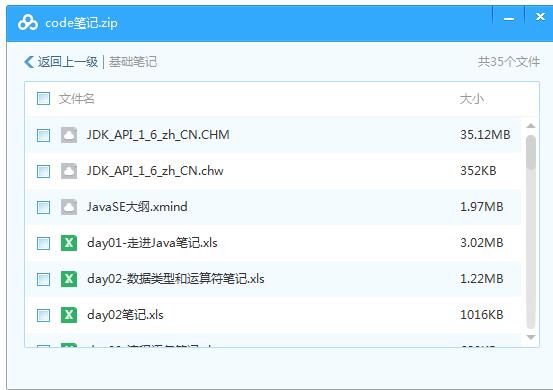The image size is (553, 390).
Task: Click the scrollbar up arrow
Action: (531, 126)
